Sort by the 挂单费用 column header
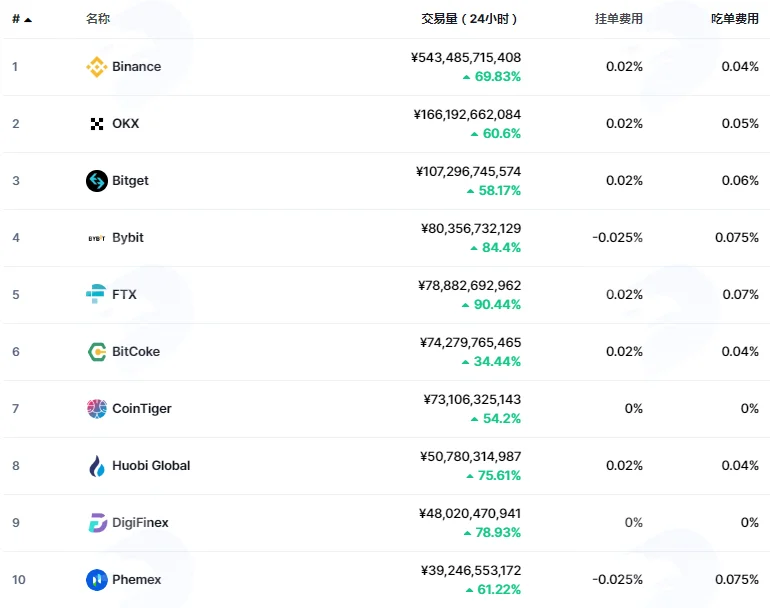The height and width of the screenshot is (608, 770). (x=619, y=19)
